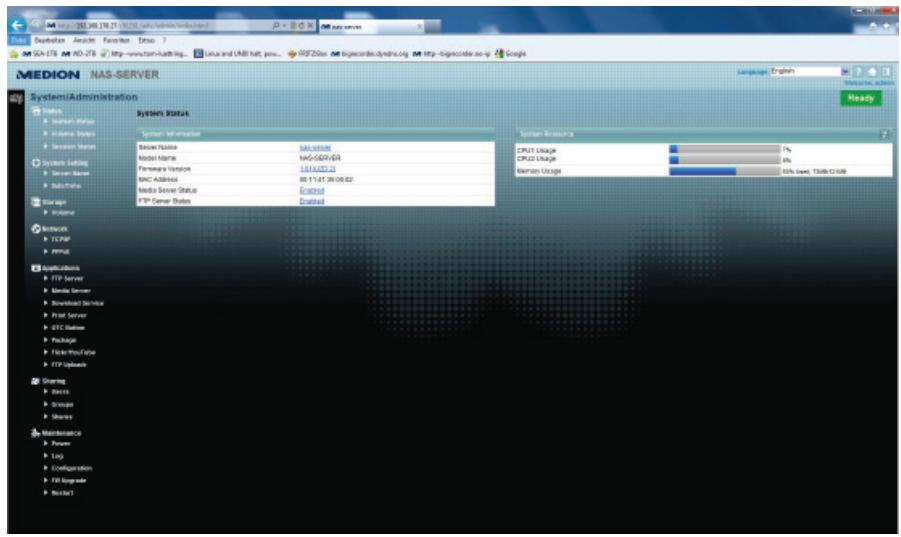The image size is (901, 537).
Task: Click the green Ready status button
Action: pos(860,99)
